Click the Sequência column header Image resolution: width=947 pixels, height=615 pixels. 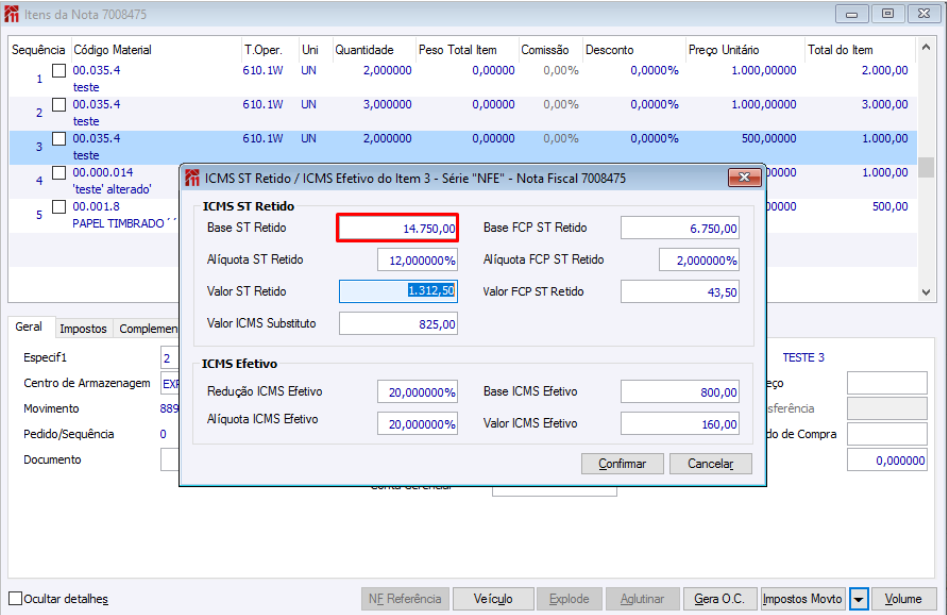[x=39, y=50]
